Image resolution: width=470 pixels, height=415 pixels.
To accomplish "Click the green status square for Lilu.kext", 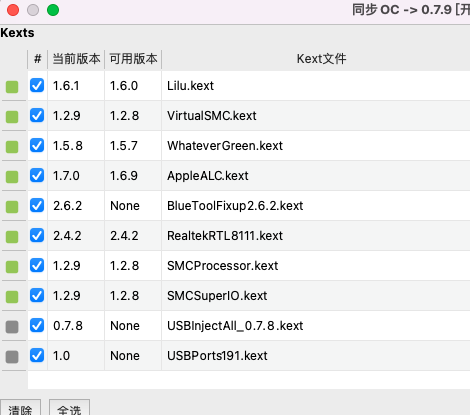I will (x=12, y=87).
